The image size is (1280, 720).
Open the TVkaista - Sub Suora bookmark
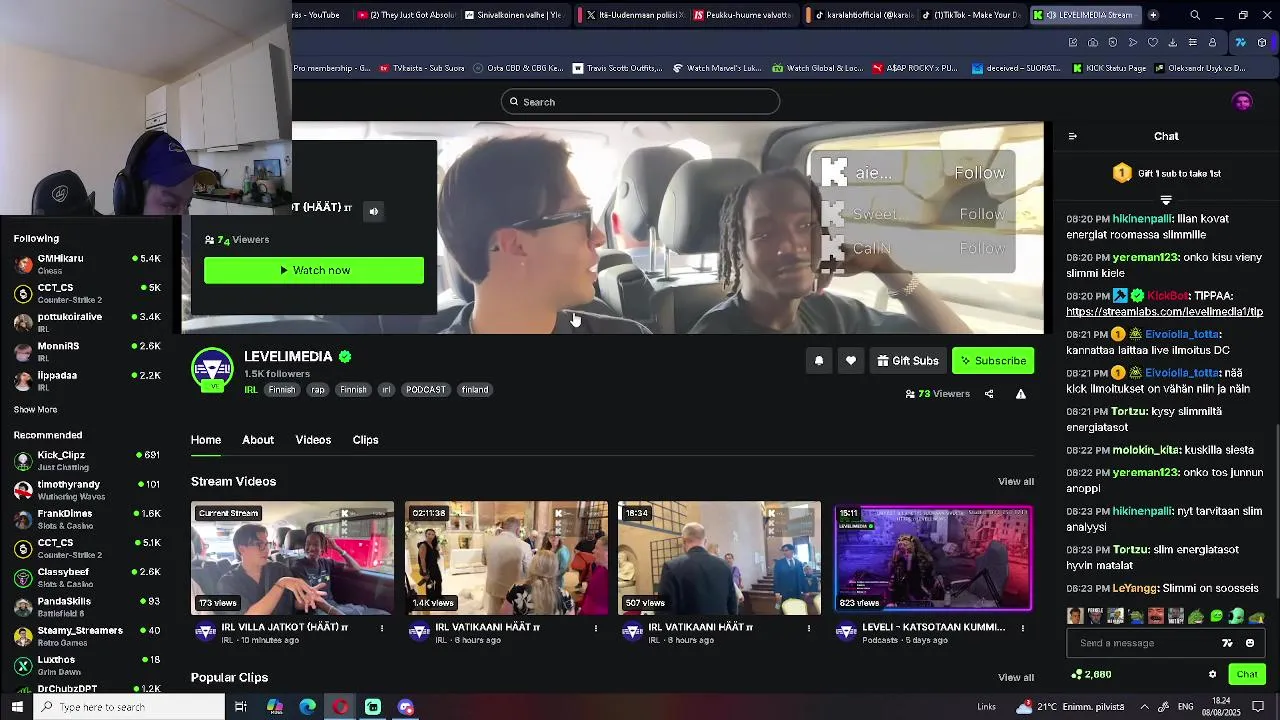pos(422,68)
